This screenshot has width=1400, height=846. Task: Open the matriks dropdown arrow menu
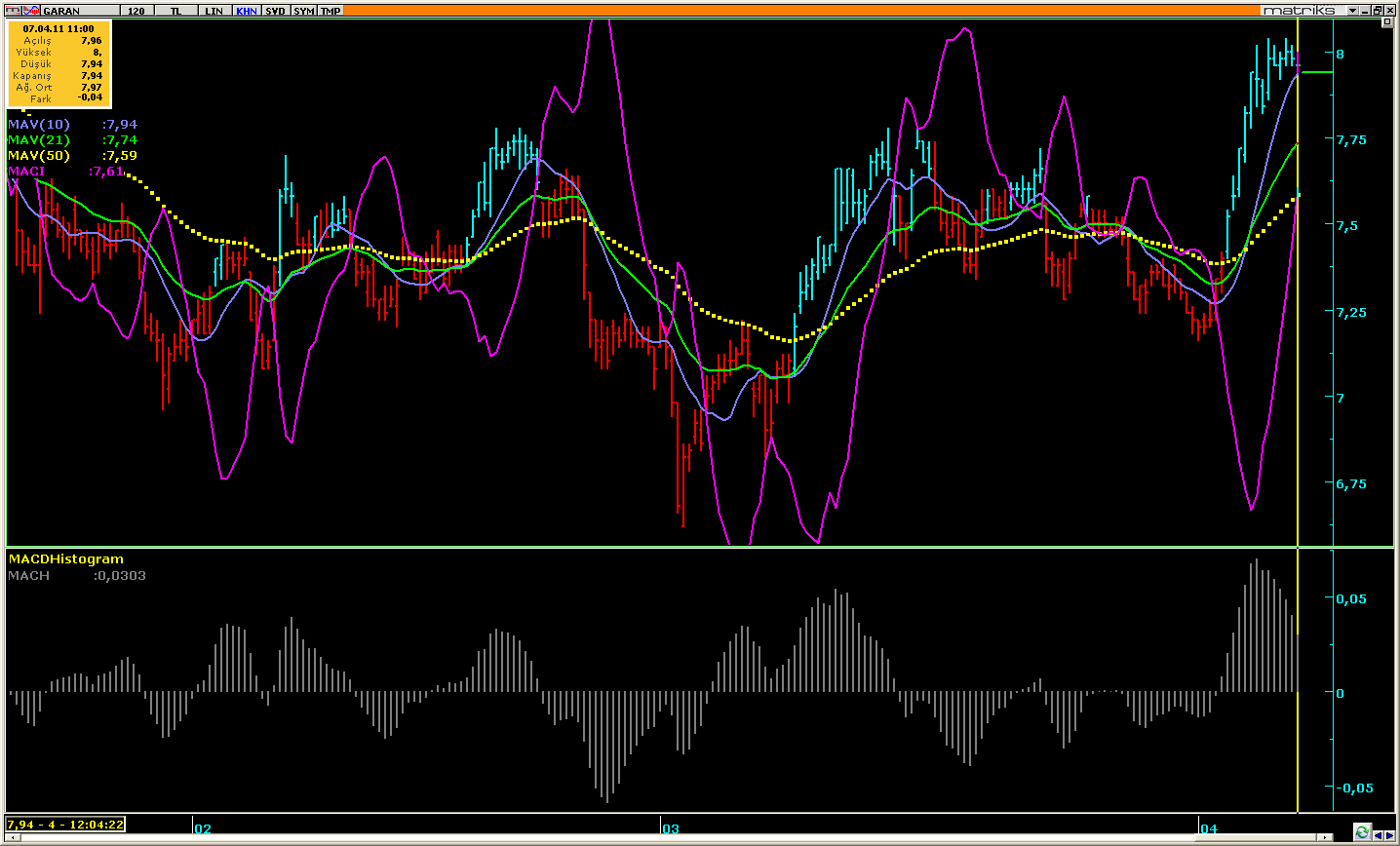(1352, 10)
